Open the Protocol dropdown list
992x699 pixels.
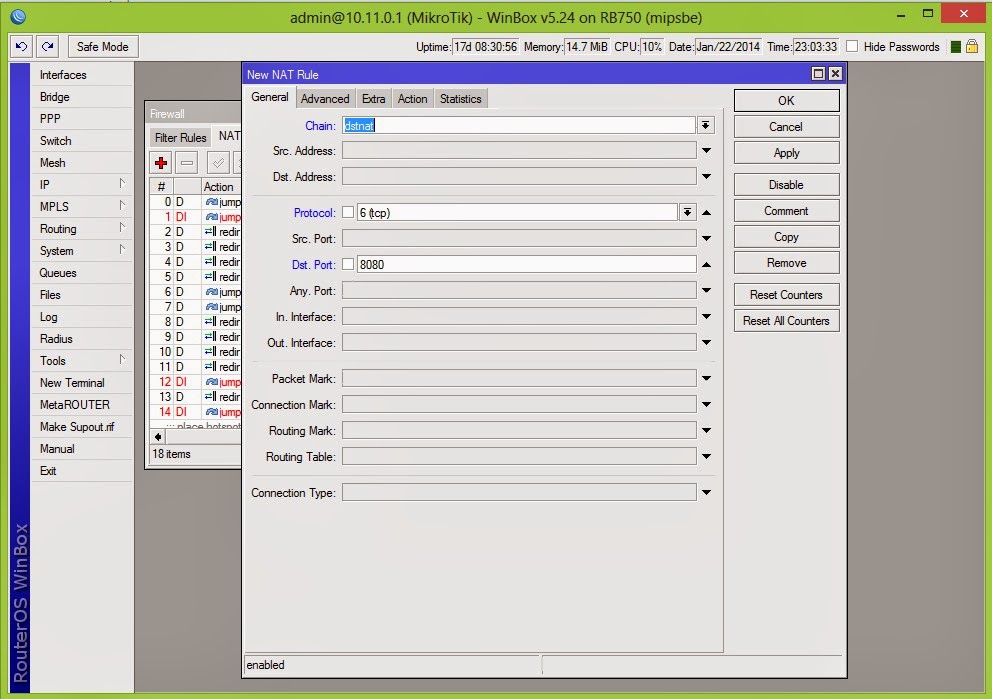tap(687, 213)
